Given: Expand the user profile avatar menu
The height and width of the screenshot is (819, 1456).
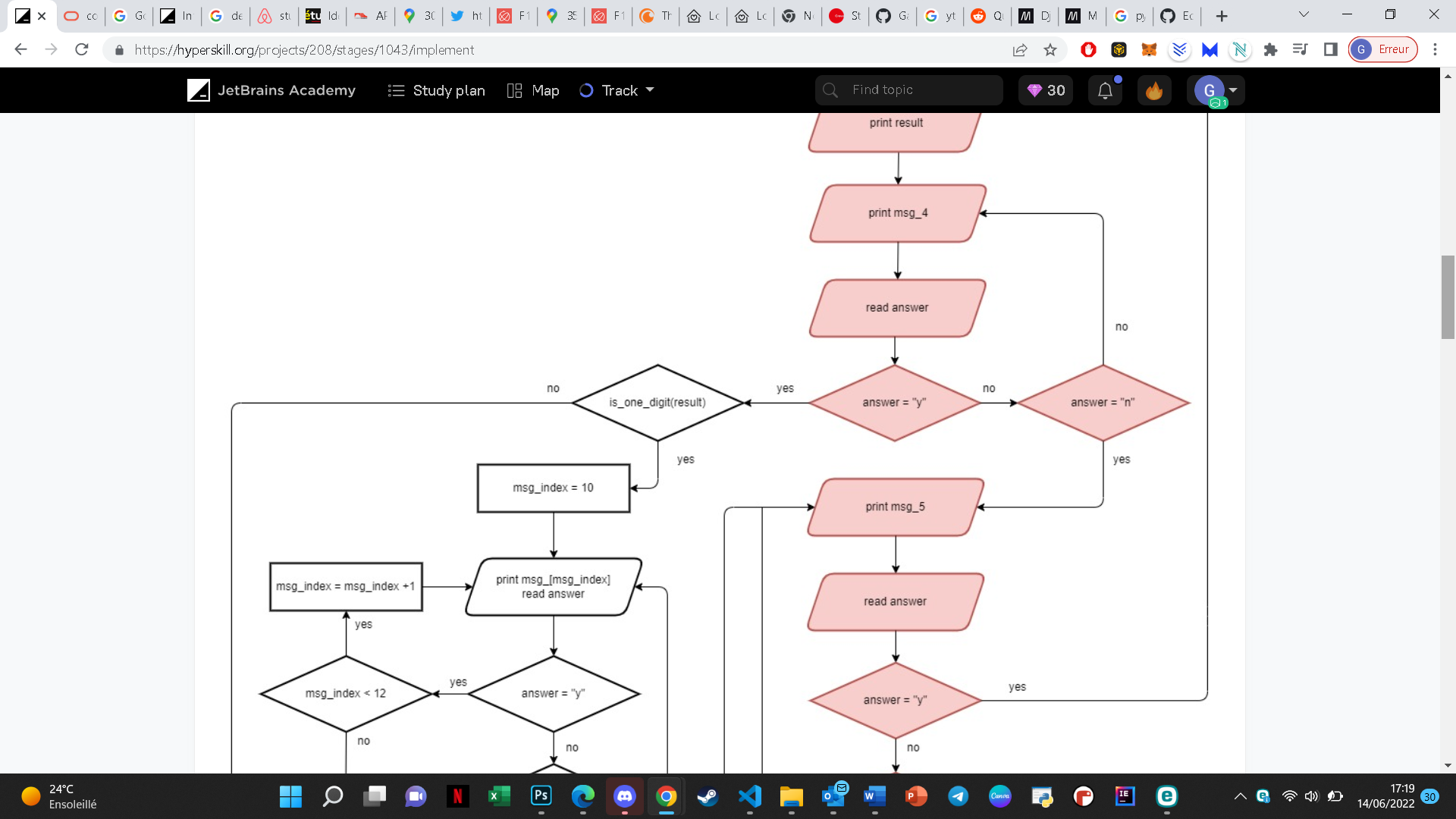Looking at the screenshot, I should 1216,90.
